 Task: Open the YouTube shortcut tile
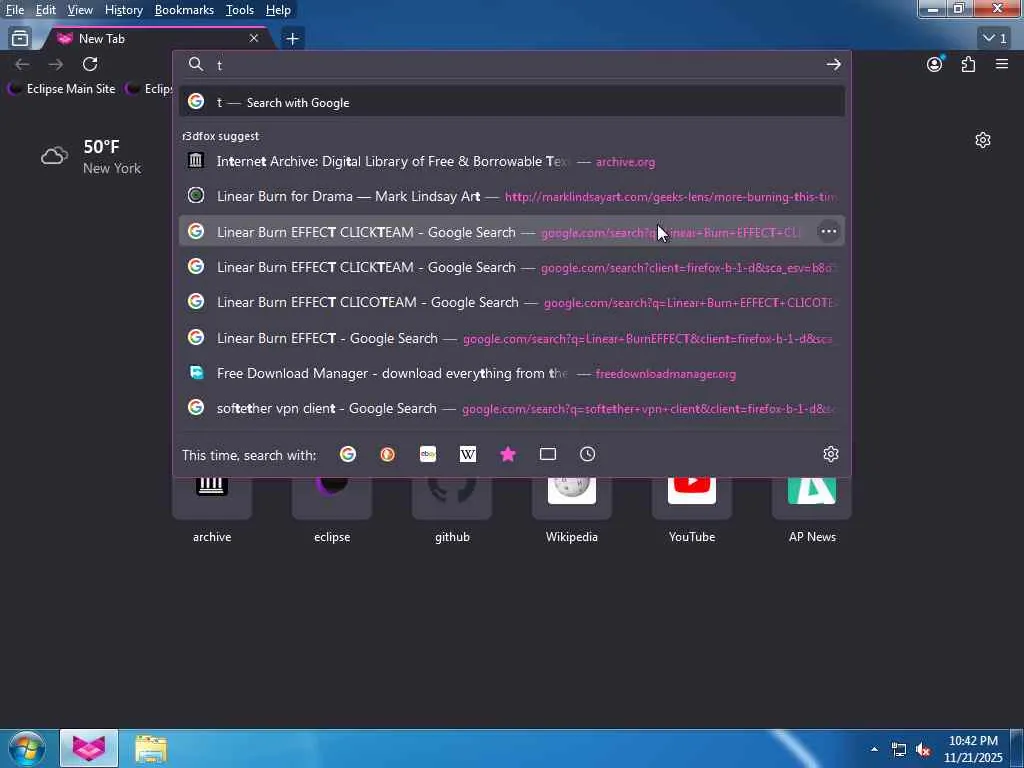tap(692, 498)
